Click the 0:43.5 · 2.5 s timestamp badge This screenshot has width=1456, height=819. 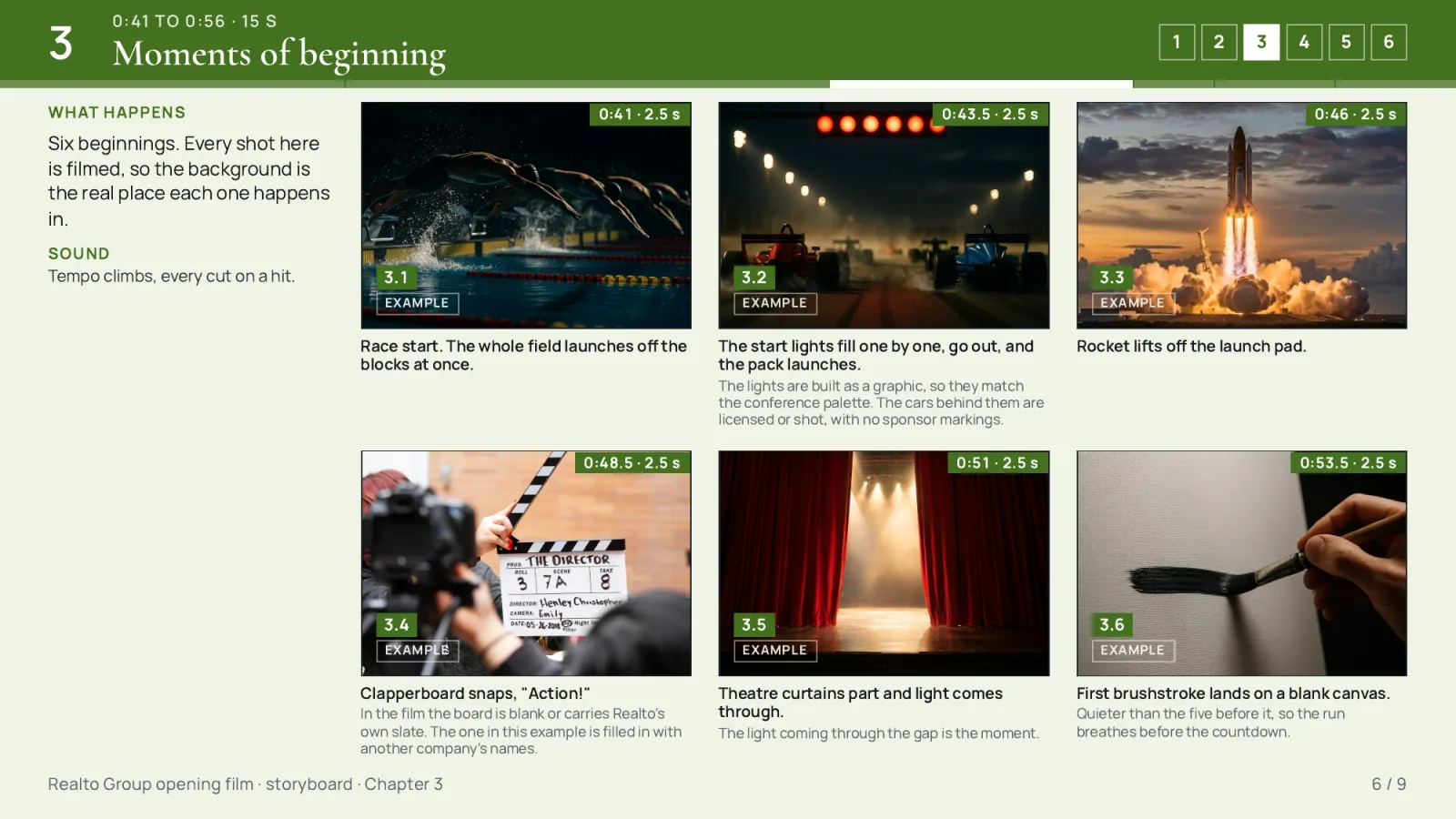tap(990, 114)
